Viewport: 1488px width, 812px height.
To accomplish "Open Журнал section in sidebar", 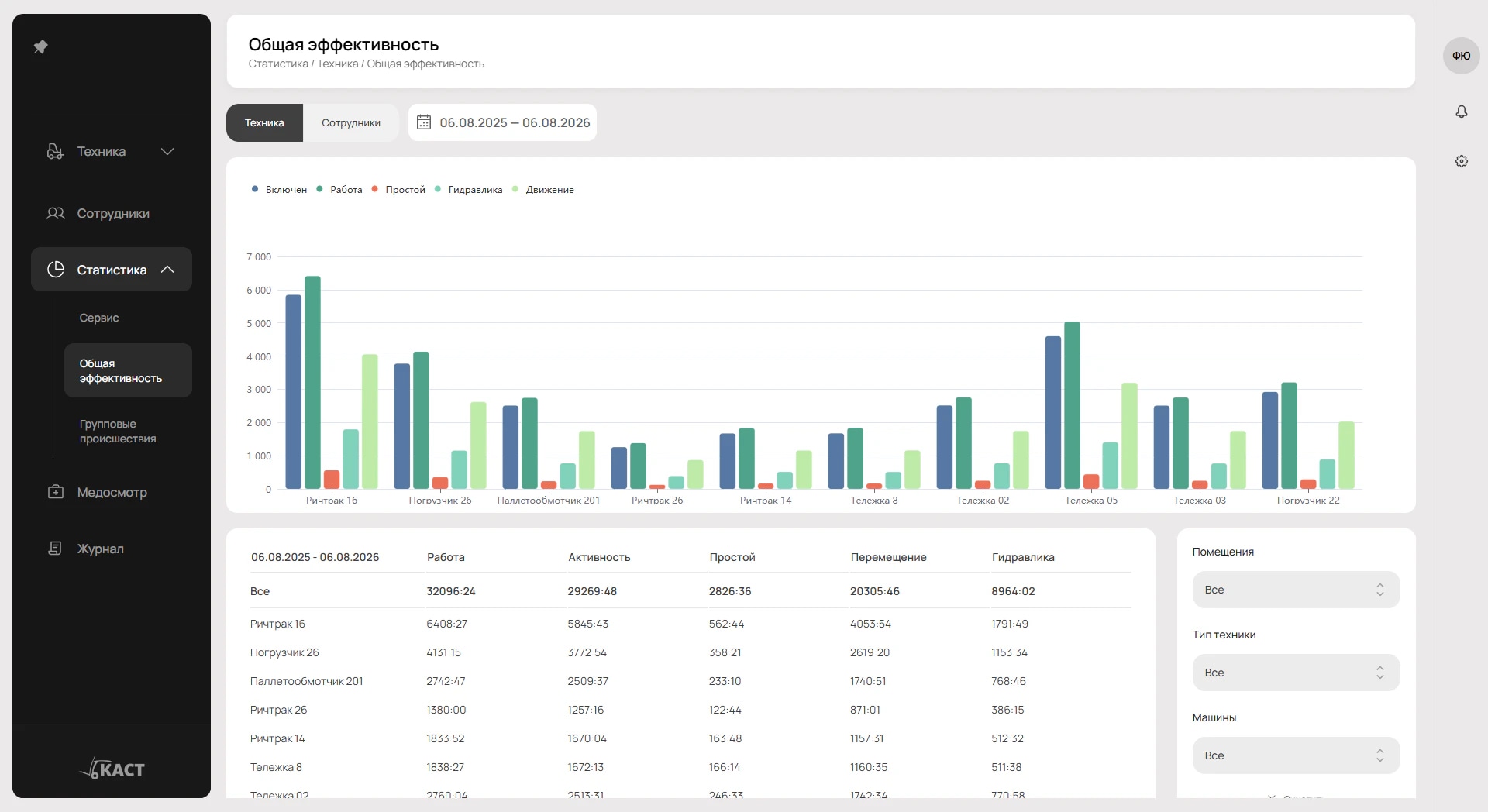I will (x=112, y=549).
